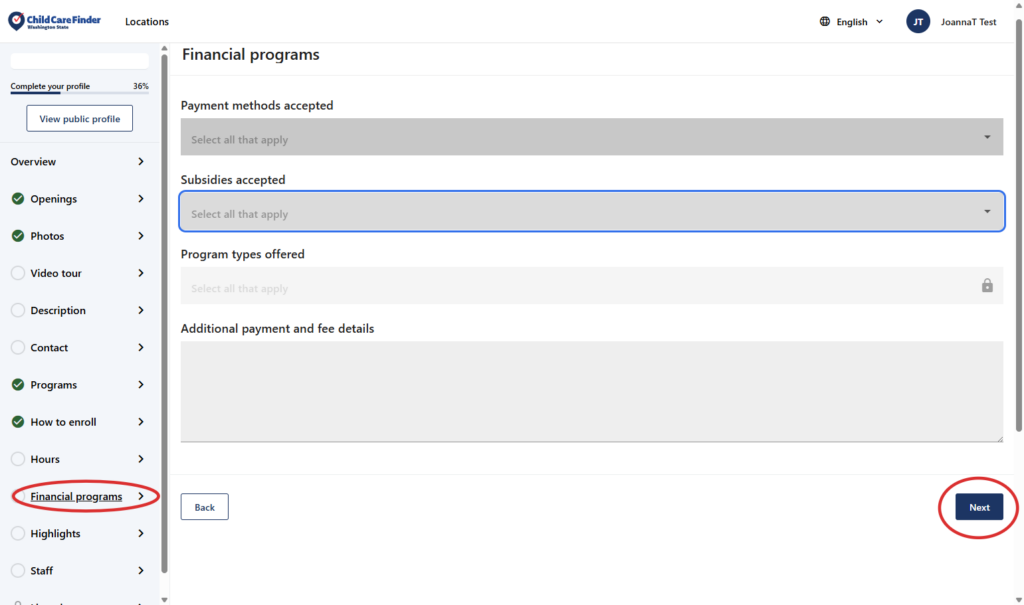Click the View public profile button
This screenshot has width=1024, height=605.
click(79, 119)
